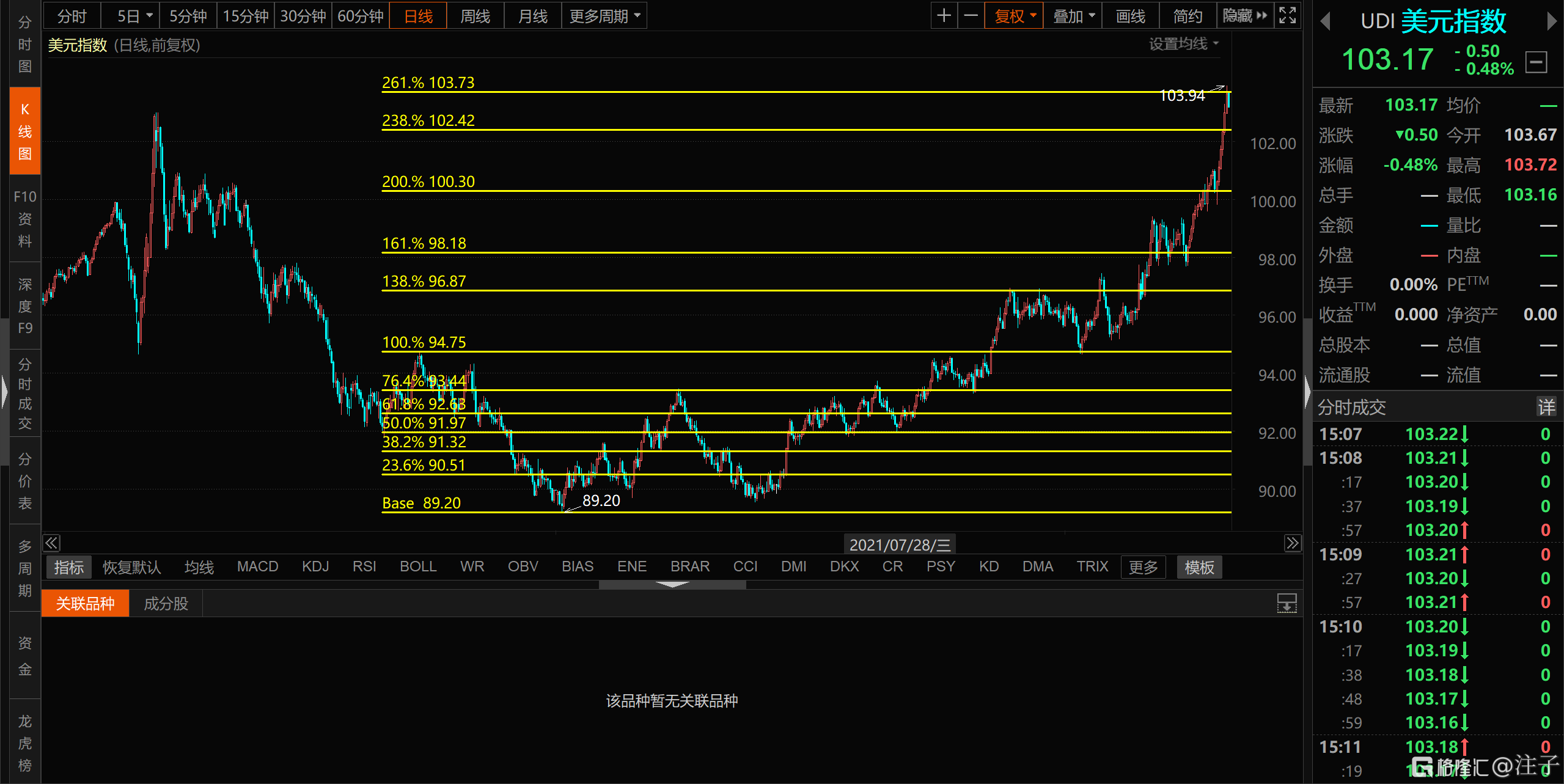Collapse the indicator panel triangle handle
The image size is (1564, 784).
tap(672, 585)
